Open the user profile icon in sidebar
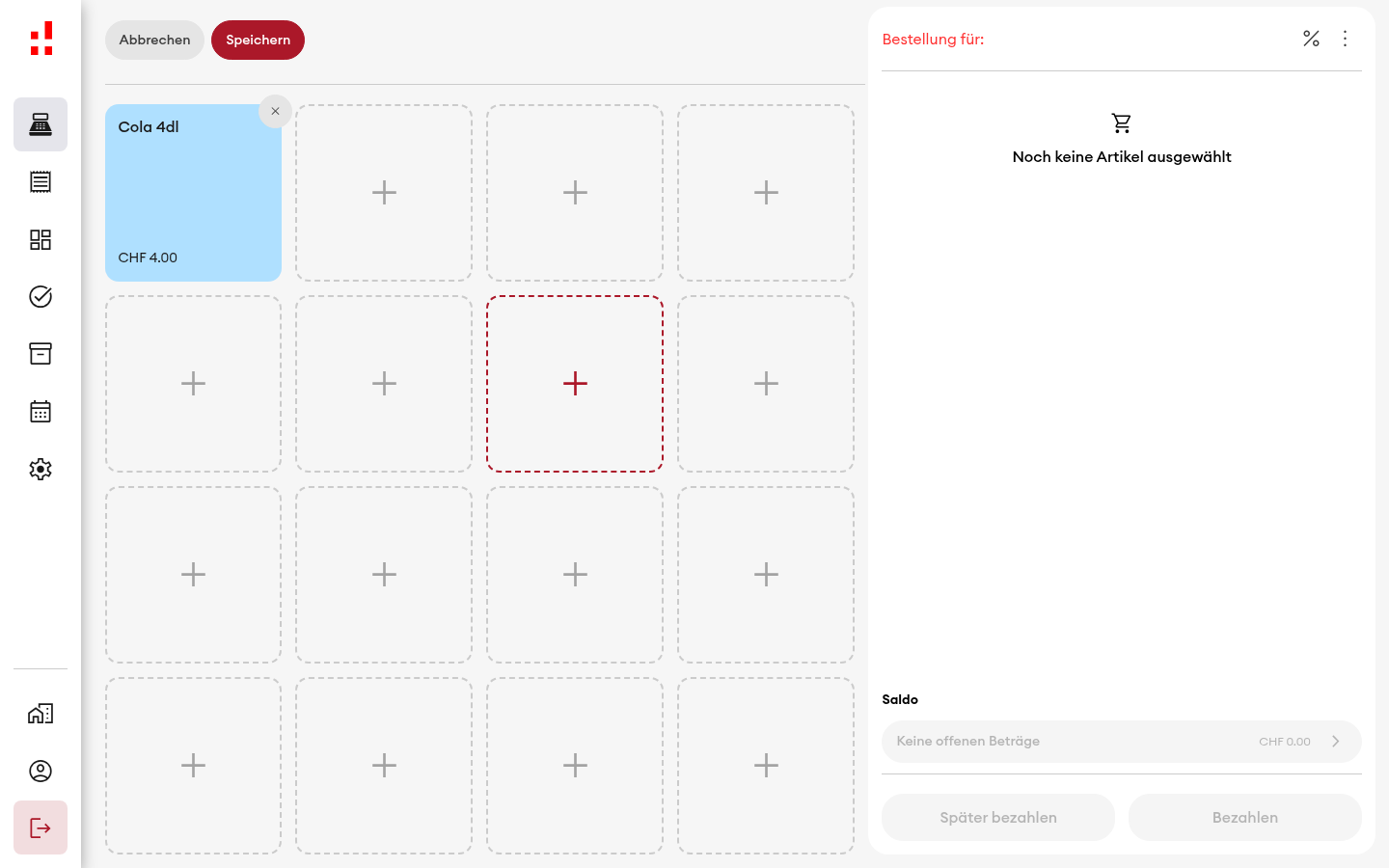1389x868 pixels. 41,771
